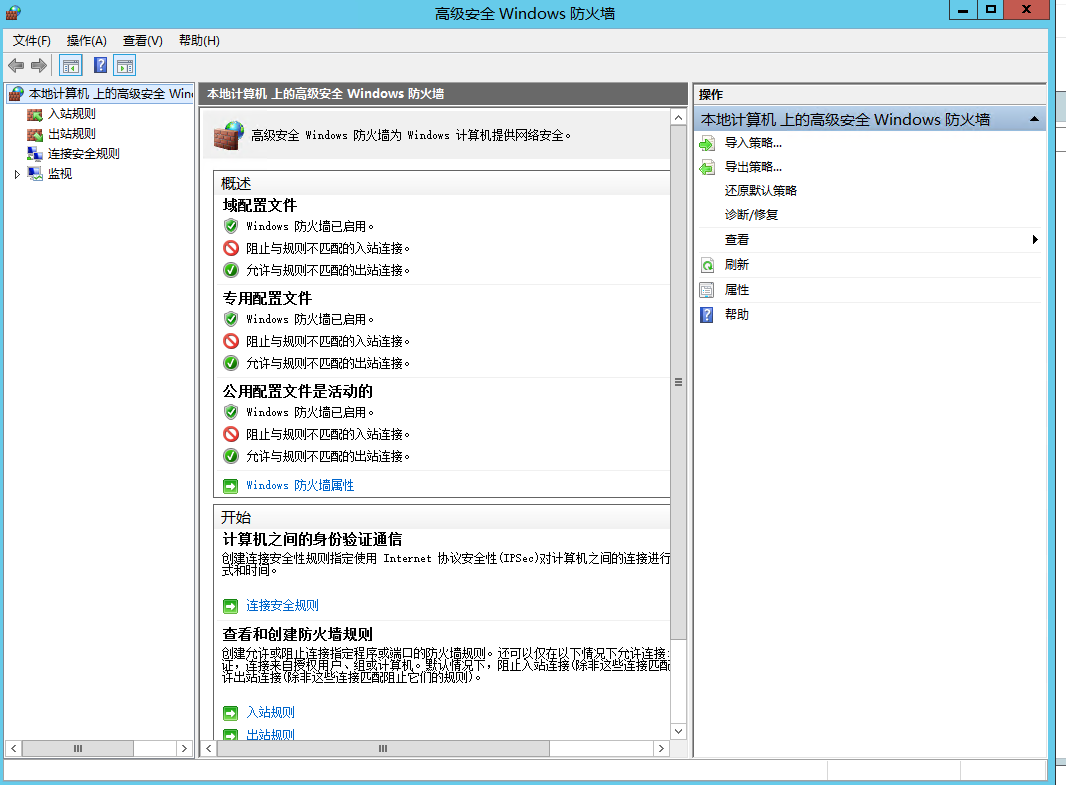Click the Forward arrow toolbar icon

click(39, 66)
